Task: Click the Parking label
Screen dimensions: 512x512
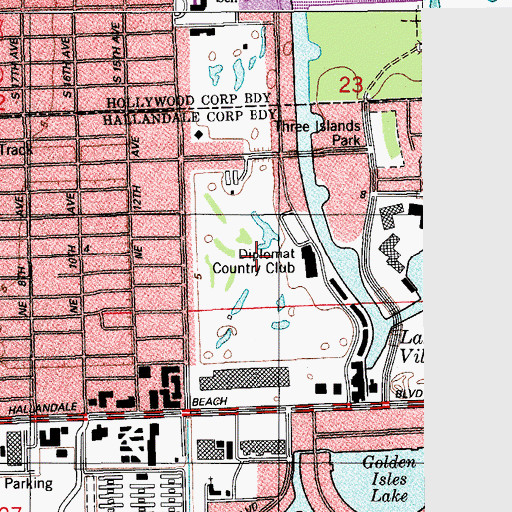Action: point(29,484)
